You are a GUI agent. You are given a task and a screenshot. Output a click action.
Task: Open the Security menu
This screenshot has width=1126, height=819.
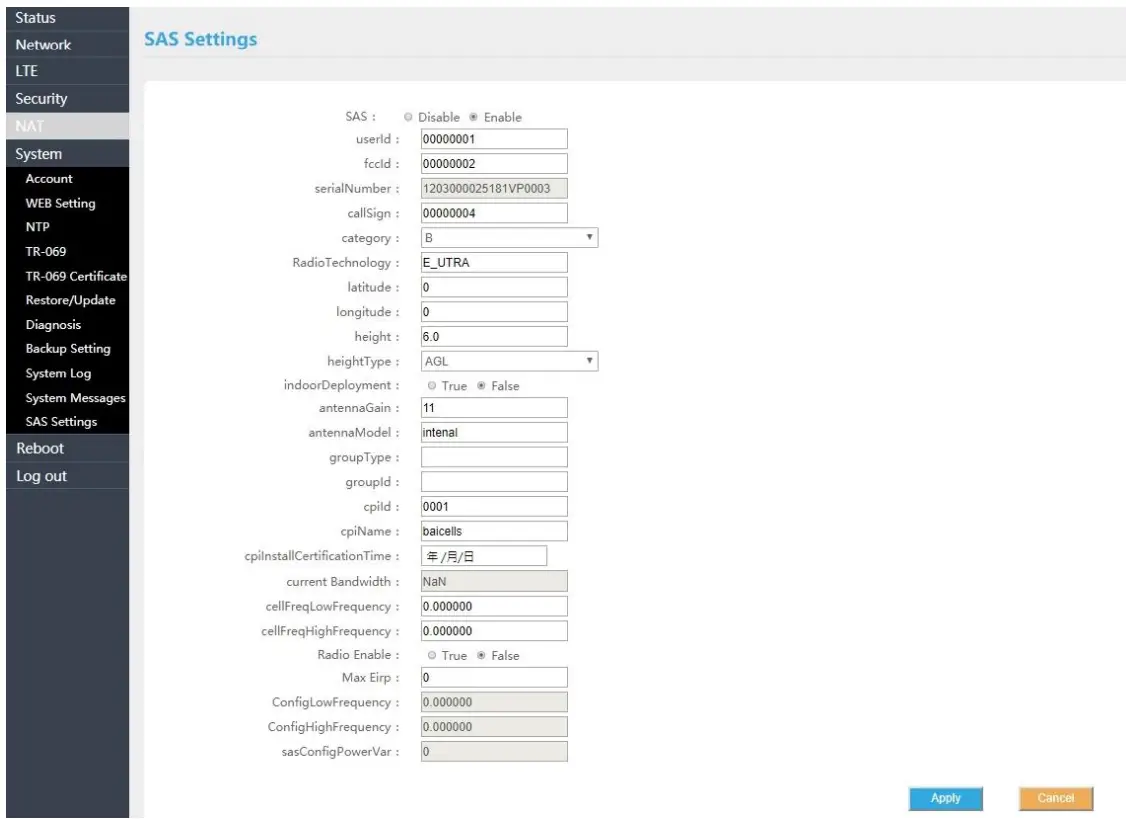(x=41, y=99)
